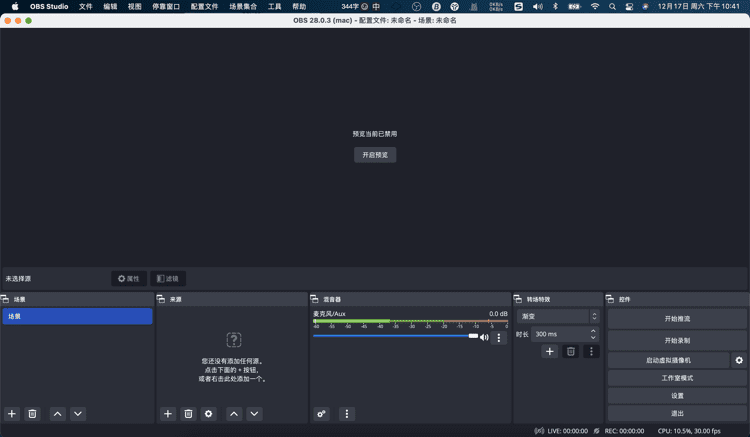Open the 文件 menu

(86, 6)
